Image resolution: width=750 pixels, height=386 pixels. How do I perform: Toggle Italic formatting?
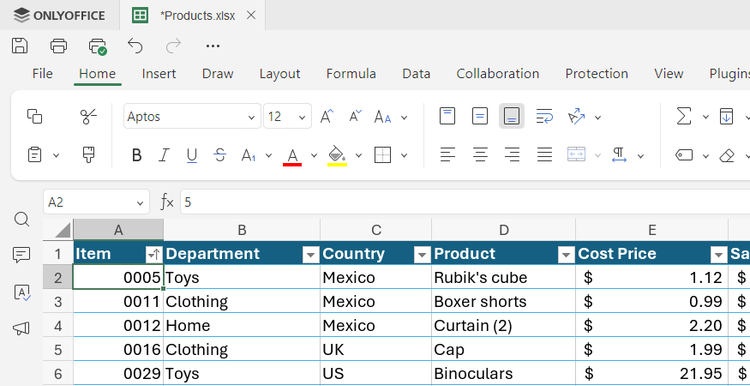click(x=164, y=155)
